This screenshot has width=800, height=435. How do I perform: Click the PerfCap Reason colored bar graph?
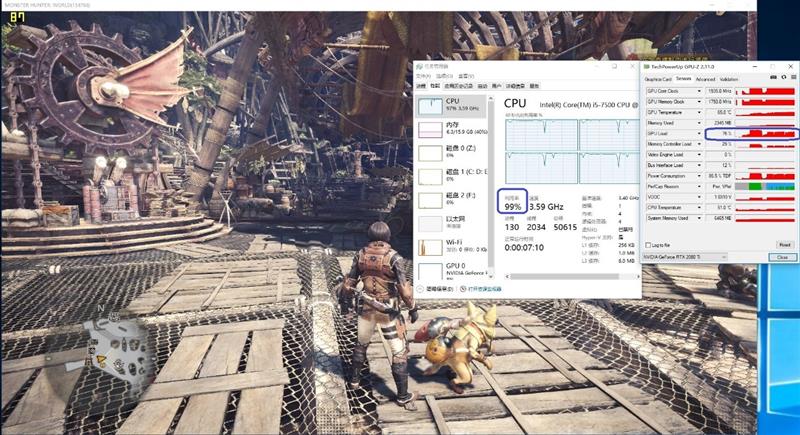click(765, 187)
